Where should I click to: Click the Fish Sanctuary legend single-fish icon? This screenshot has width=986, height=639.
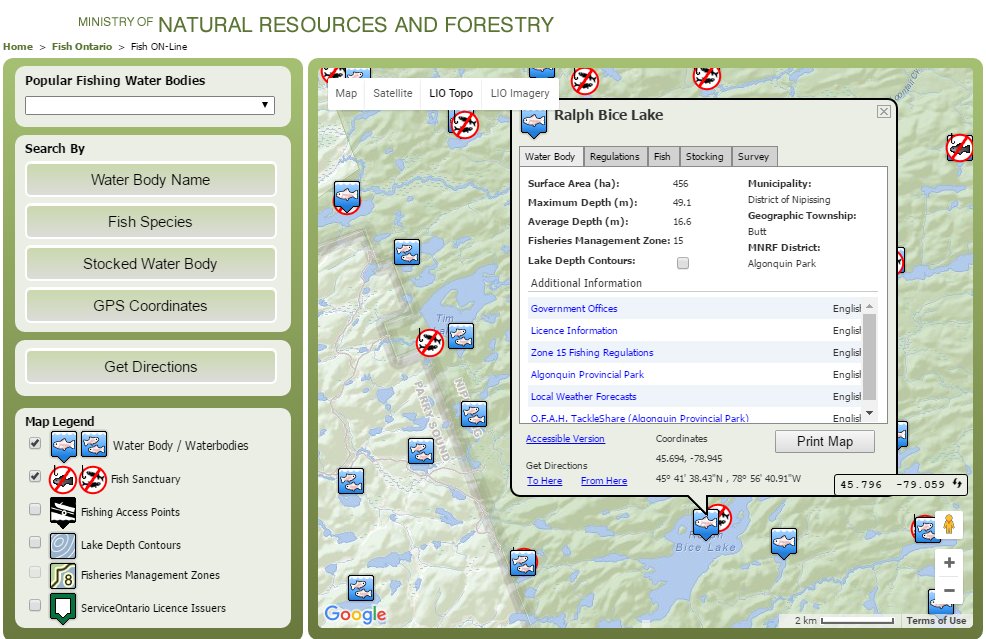(x=63, y=480)
